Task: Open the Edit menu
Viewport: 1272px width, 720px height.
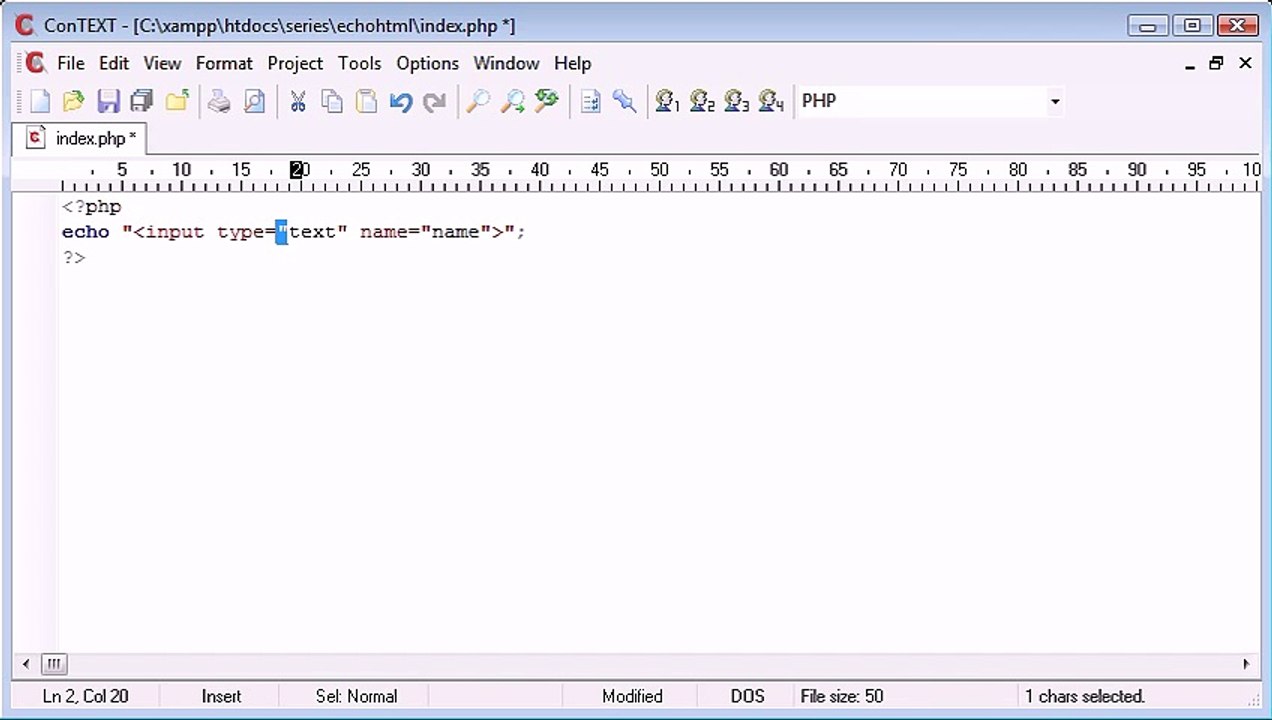Action: pos(114,63)
